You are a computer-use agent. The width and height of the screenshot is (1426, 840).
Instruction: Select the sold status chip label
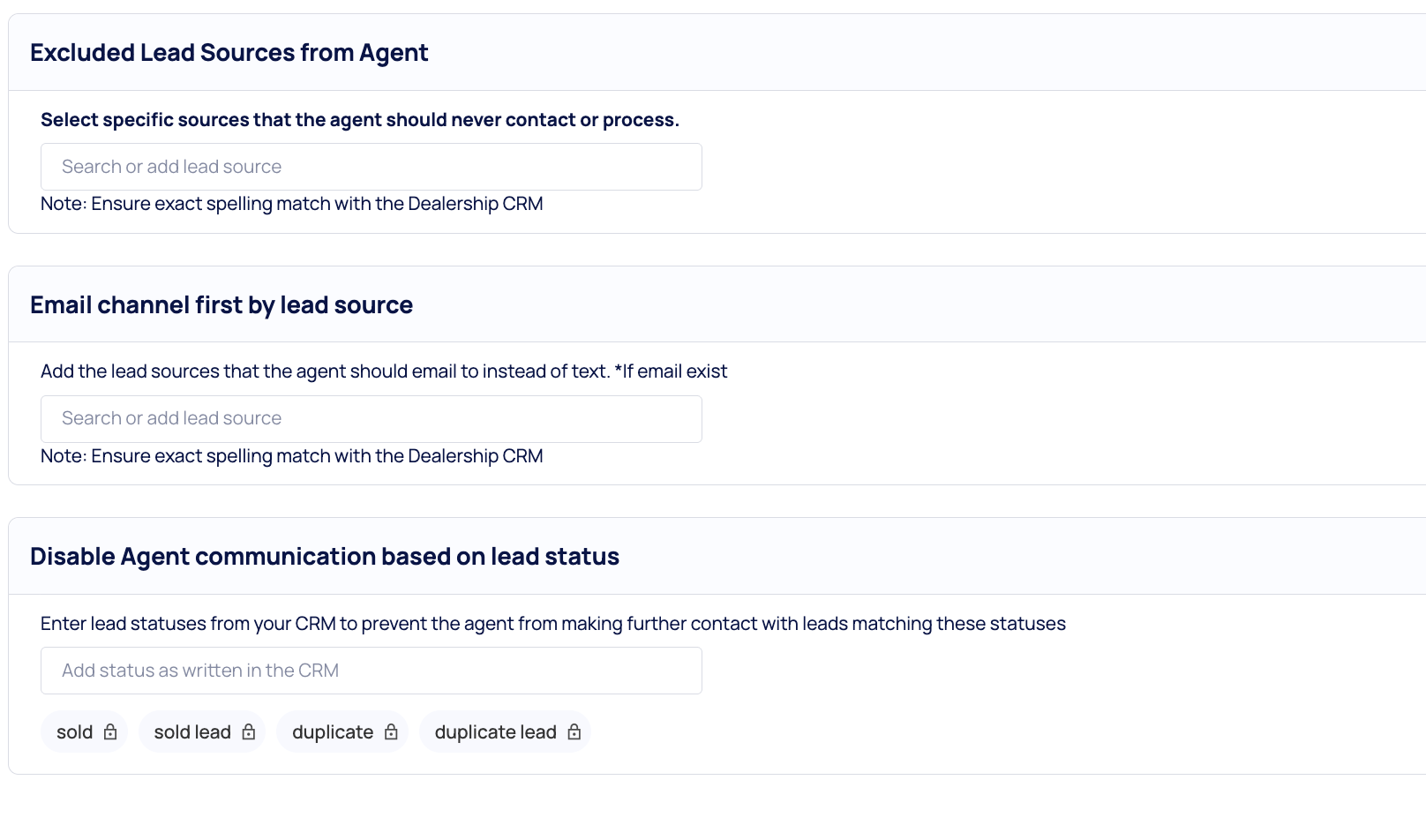point(74,732)
